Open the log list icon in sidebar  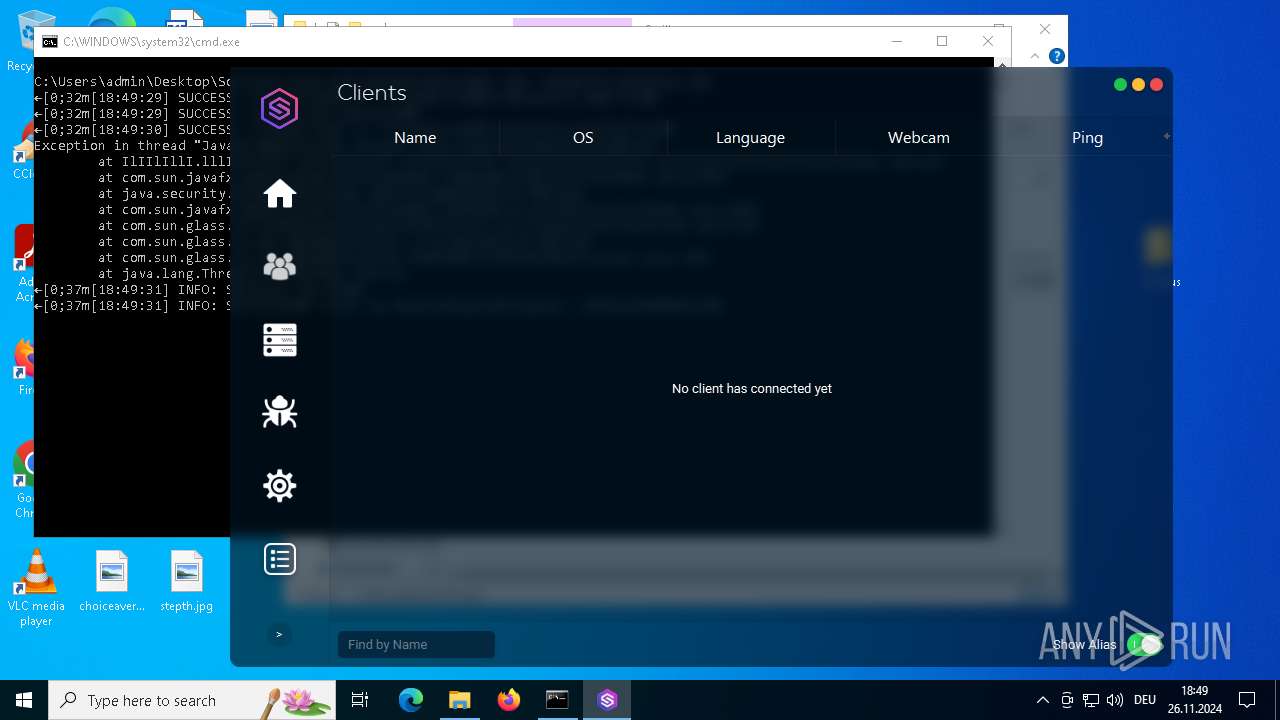point(280,559)
